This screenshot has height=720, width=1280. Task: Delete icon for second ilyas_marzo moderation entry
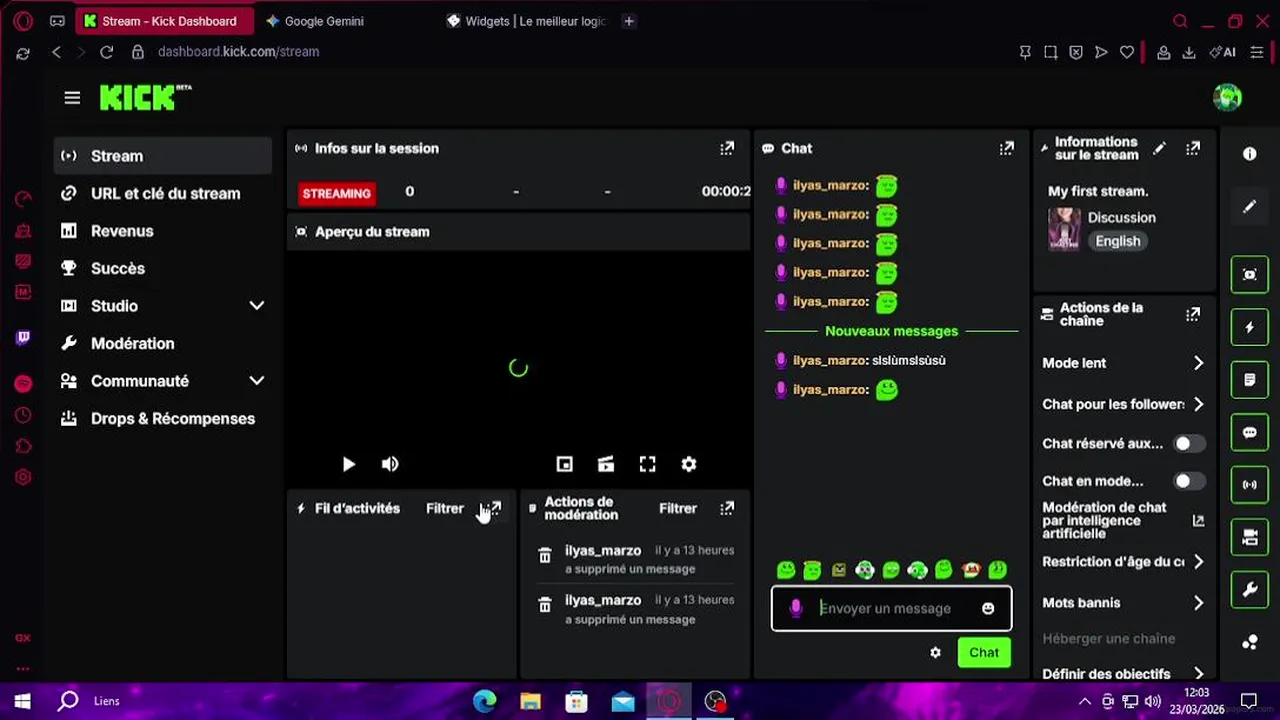(x=545, y=605)
